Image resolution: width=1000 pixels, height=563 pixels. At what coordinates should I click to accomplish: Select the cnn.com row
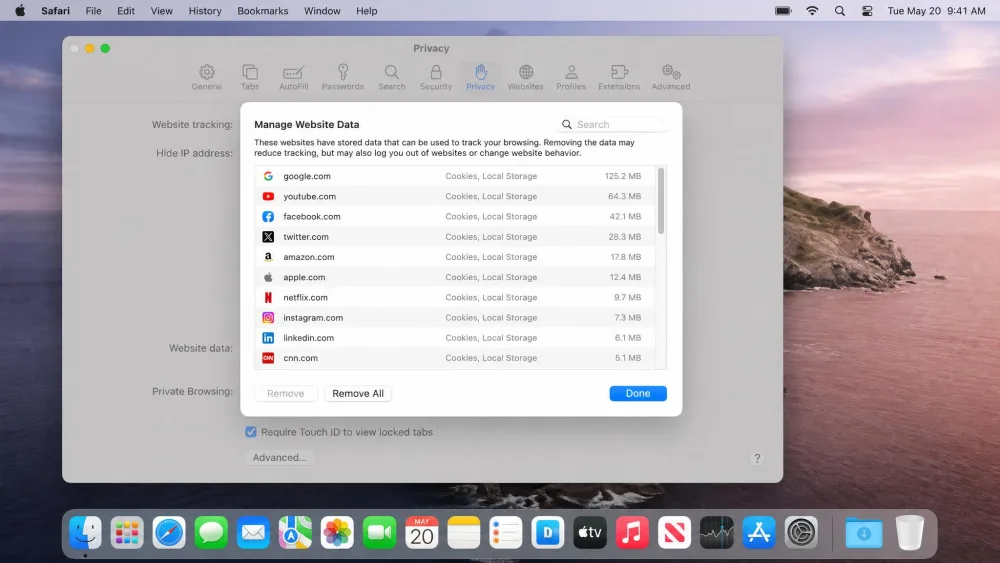point(455,358)
